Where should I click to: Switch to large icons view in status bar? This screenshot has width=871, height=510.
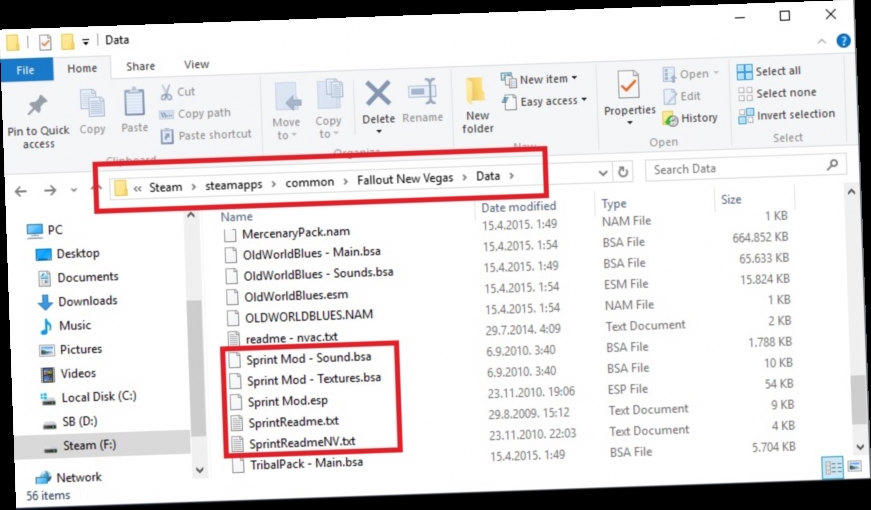coord(854,465)
